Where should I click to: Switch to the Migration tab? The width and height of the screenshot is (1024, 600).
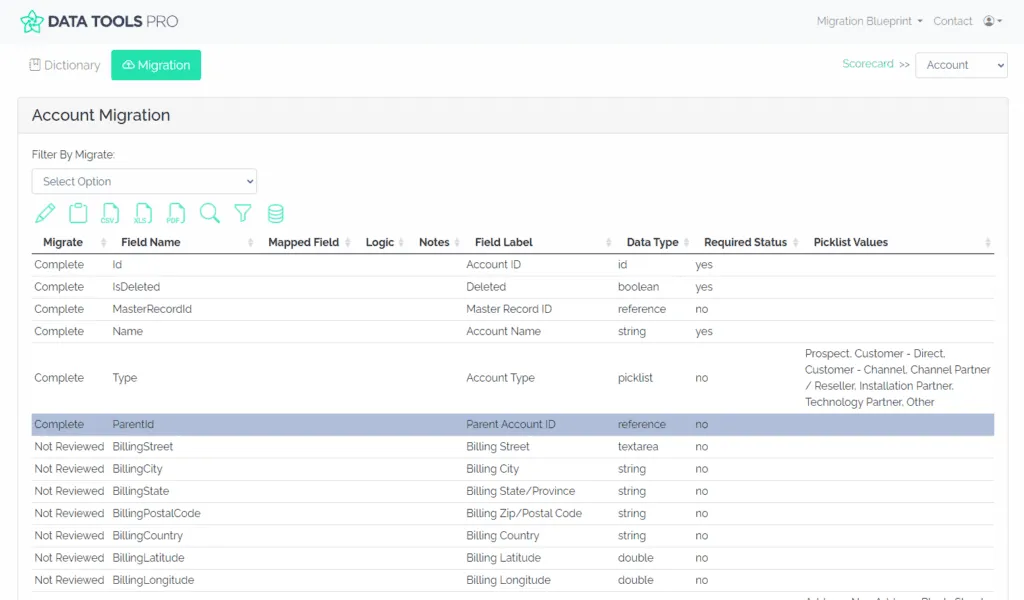click(156, 64)
